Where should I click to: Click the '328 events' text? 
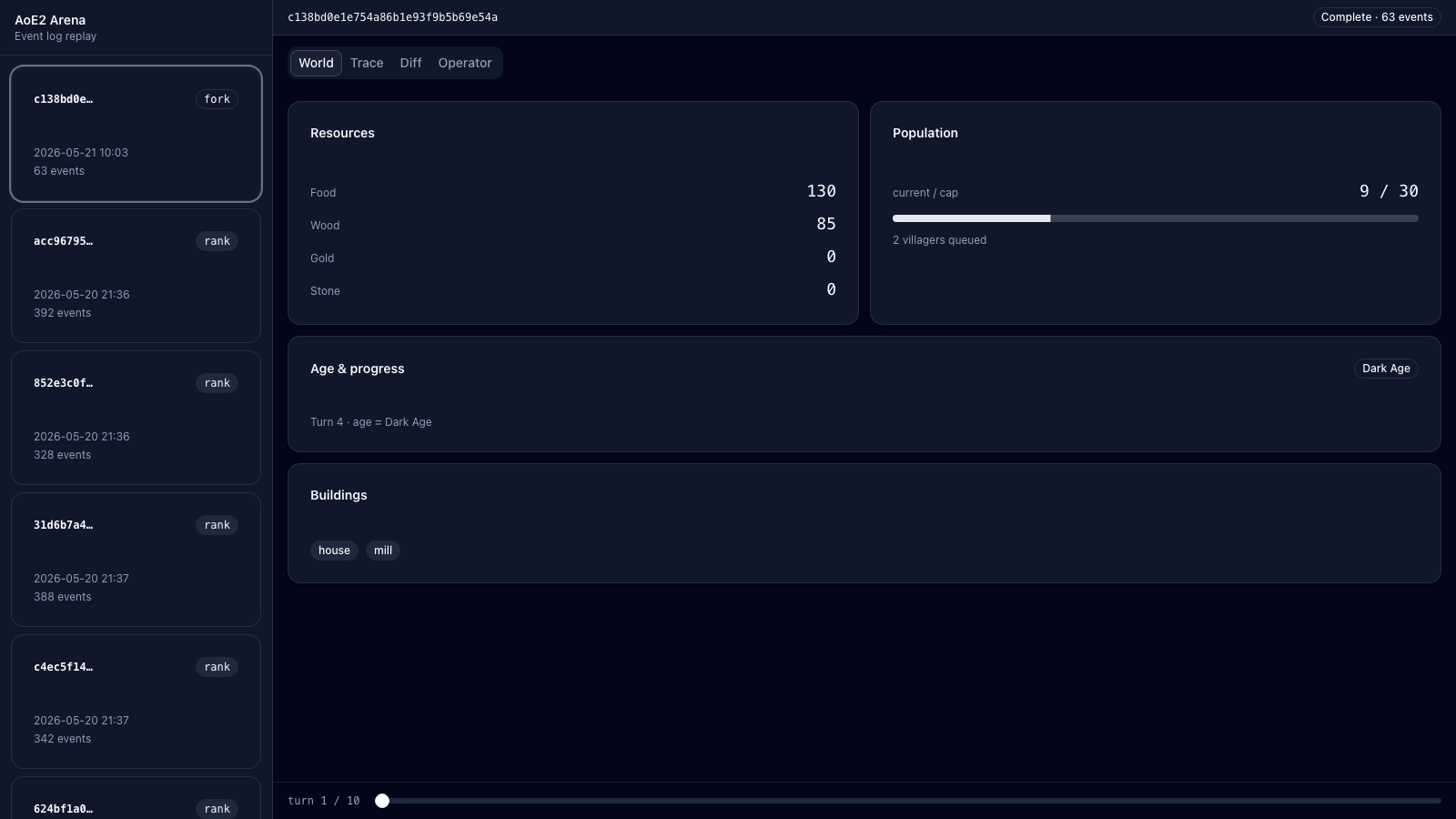[x=63, y=455]
